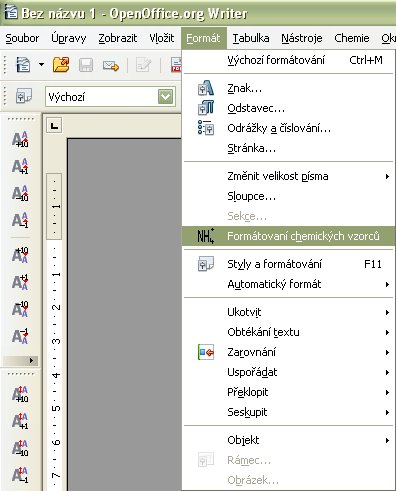Open the dropdown arrow next to New document
Screen dimensions: 396x491
(41, 64)
